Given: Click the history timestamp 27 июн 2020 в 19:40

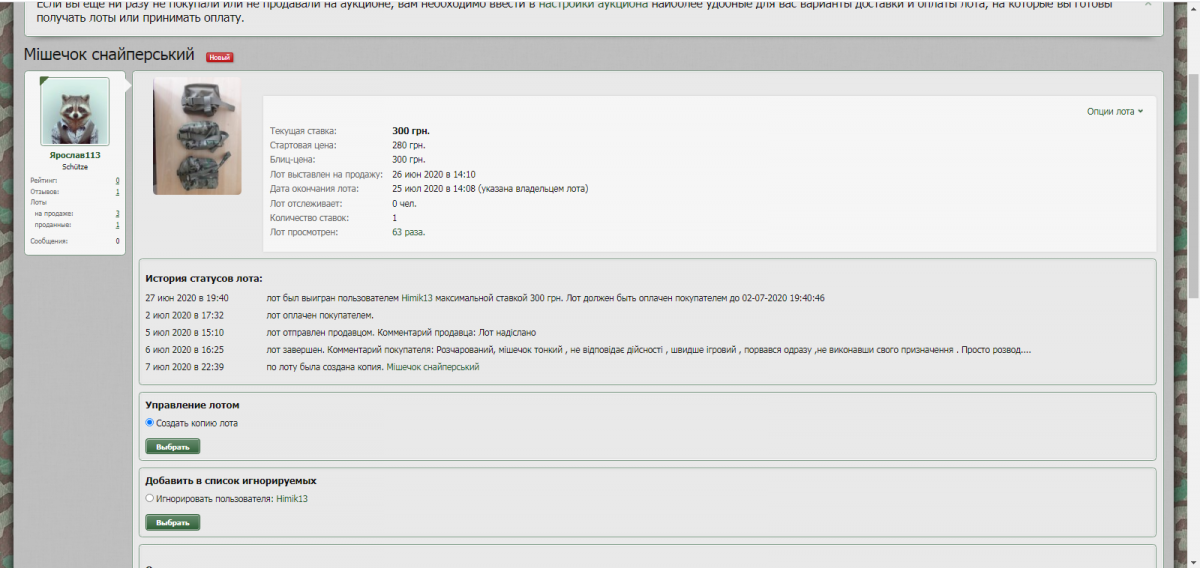Looking at the screenshot, I should tap(187, 298).
